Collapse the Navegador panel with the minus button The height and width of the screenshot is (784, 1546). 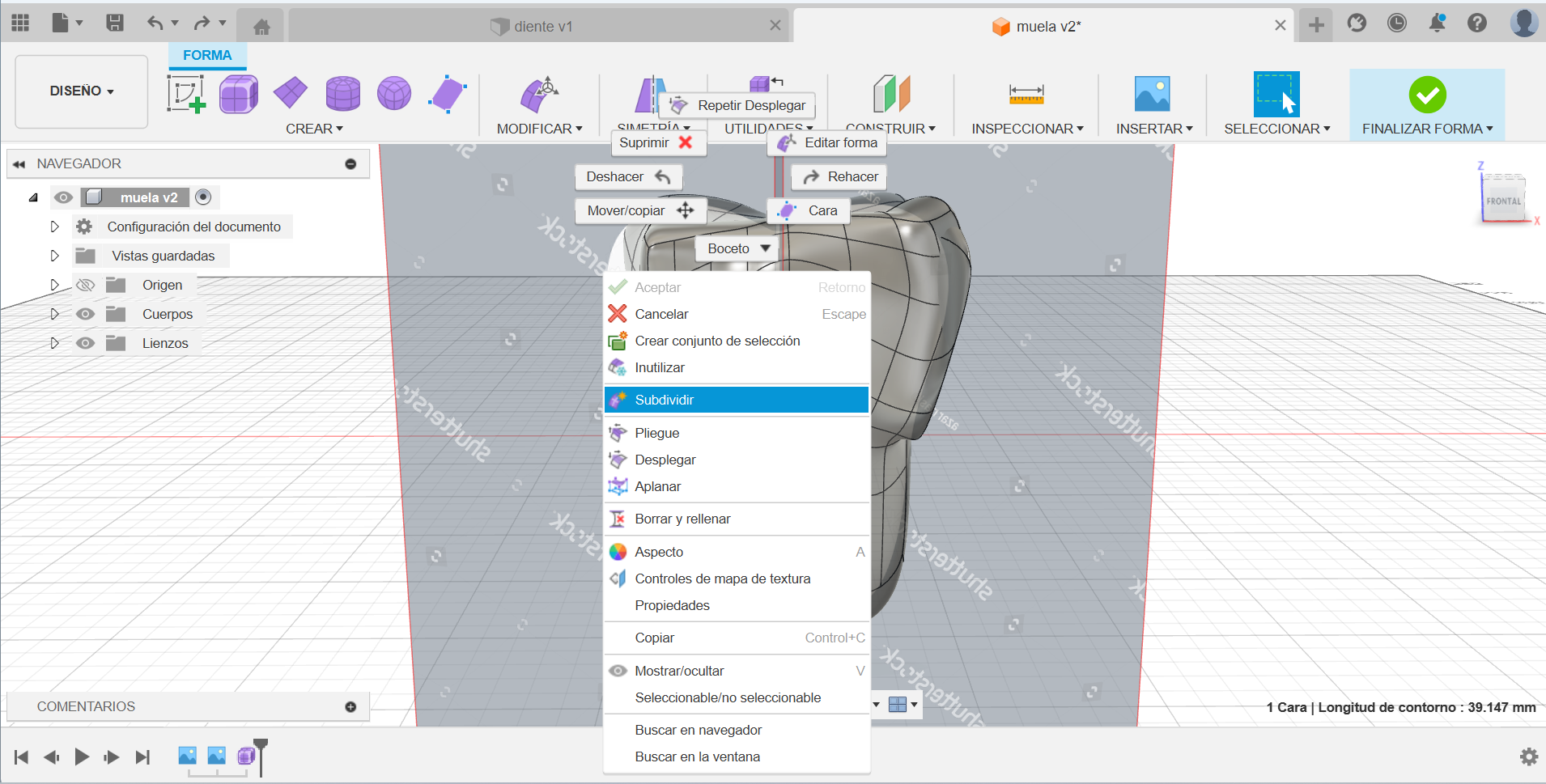[x=350, y=163]
